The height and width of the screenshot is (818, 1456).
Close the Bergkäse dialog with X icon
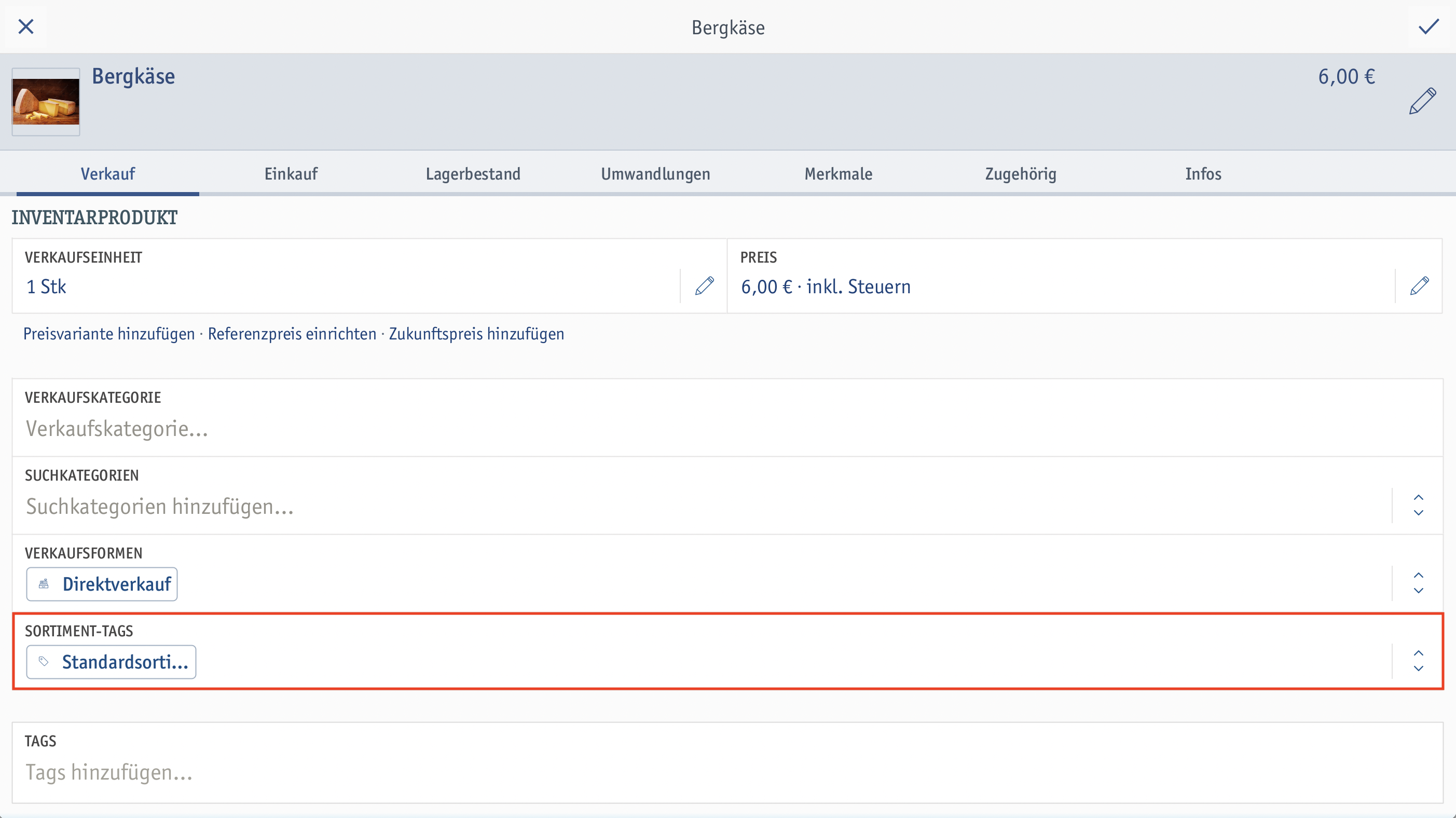26,26
